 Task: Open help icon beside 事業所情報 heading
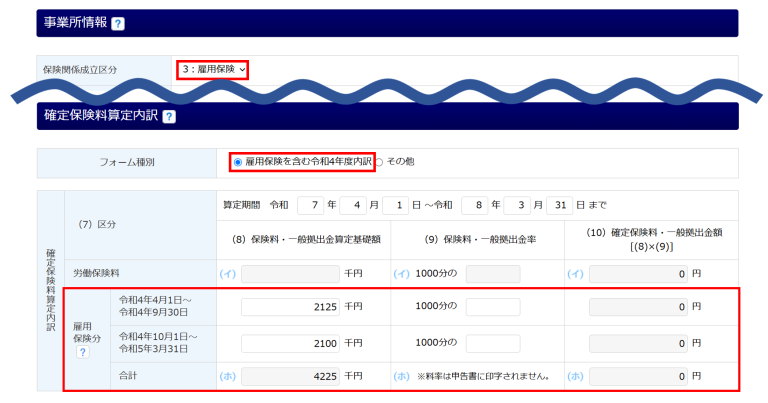coord(118,24)
